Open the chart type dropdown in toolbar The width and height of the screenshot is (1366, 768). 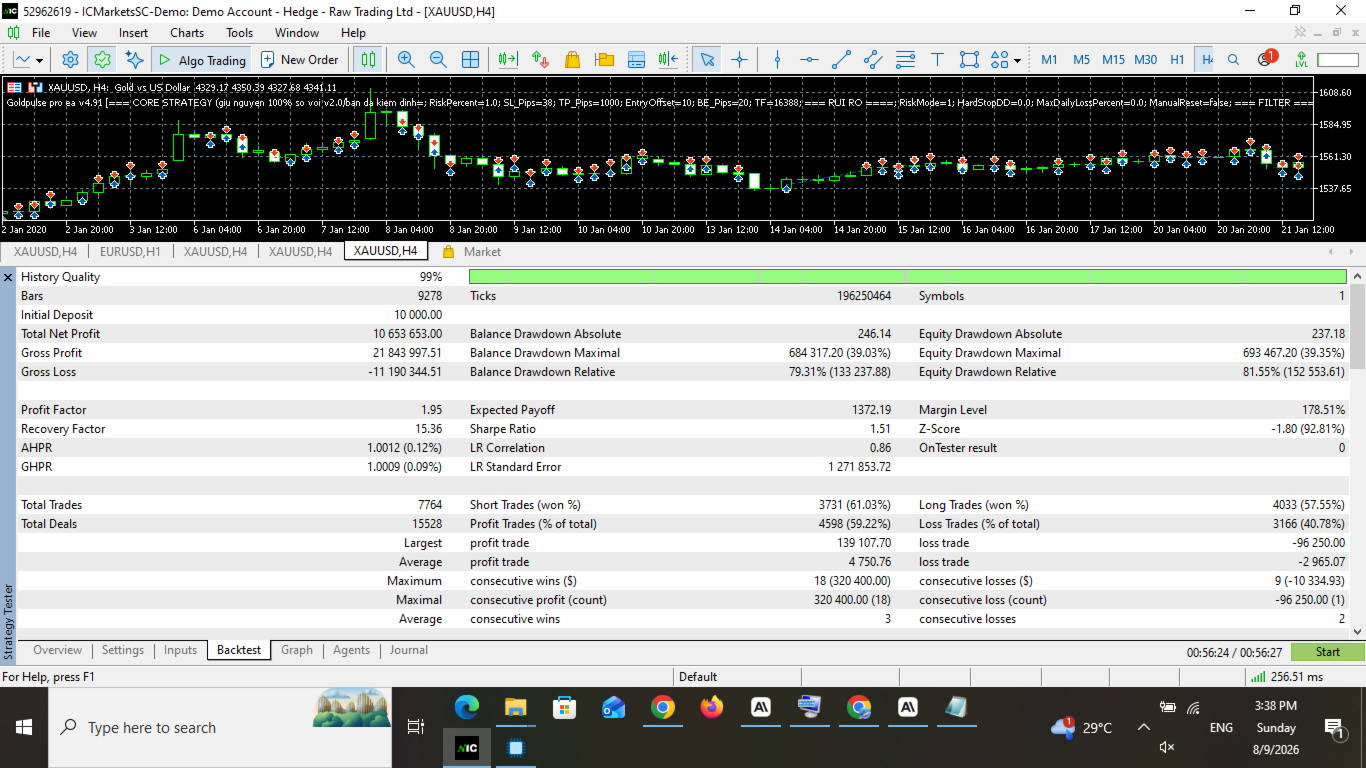click(28, 59)
